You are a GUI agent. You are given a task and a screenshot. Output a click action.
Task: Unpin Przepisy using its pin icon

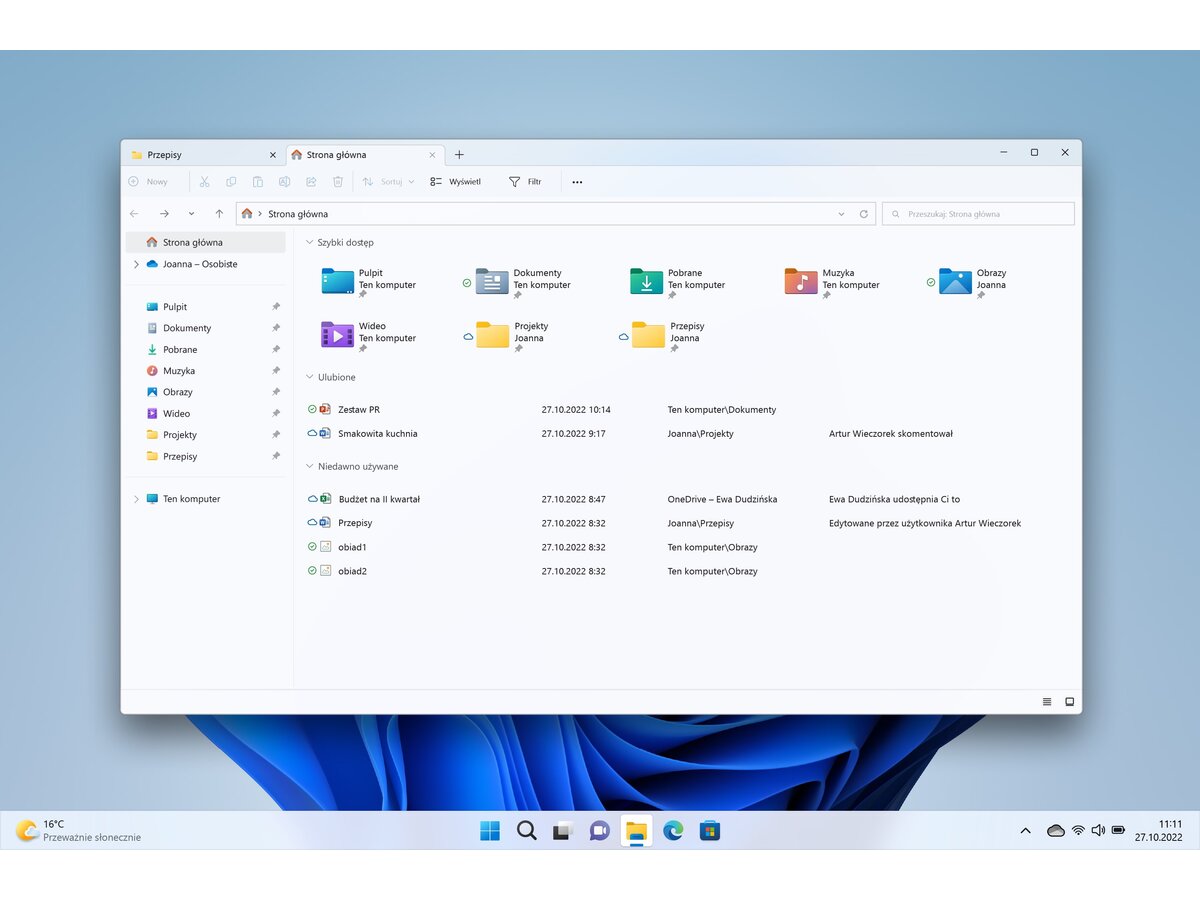coord(276,456)
